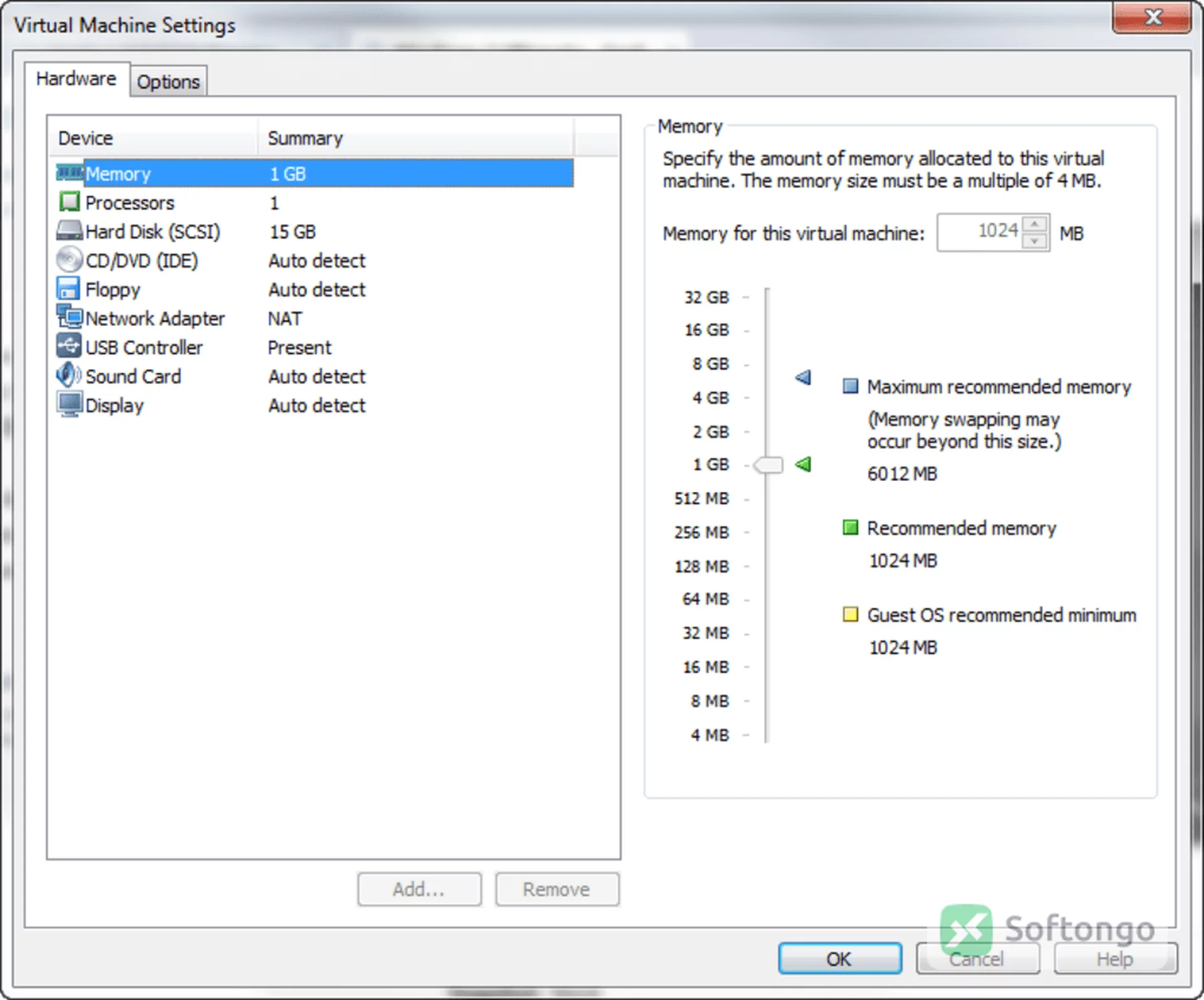Click the 4 GB label on the memory scale
This screenshot has width=1204, height=1000.
click(x=710, y=398)
